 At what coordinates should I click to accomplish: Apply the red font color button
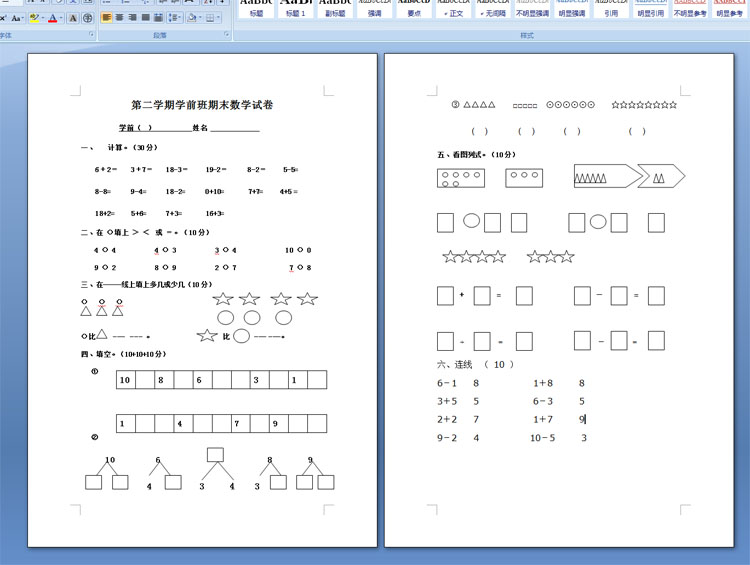click(x=53, y=18)
